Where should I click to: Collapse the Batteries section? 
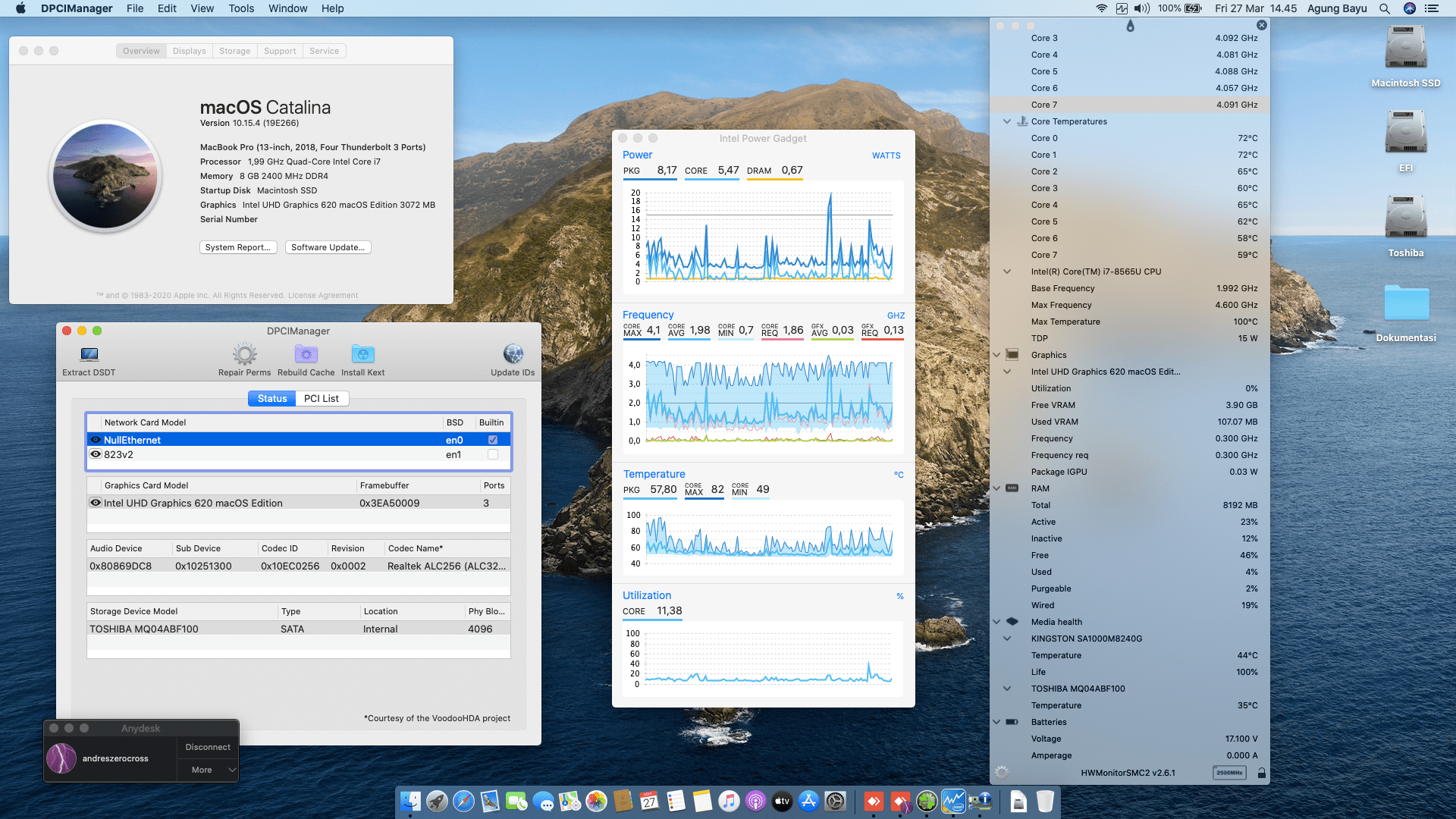pyautogui.click(x=996, y=722)
